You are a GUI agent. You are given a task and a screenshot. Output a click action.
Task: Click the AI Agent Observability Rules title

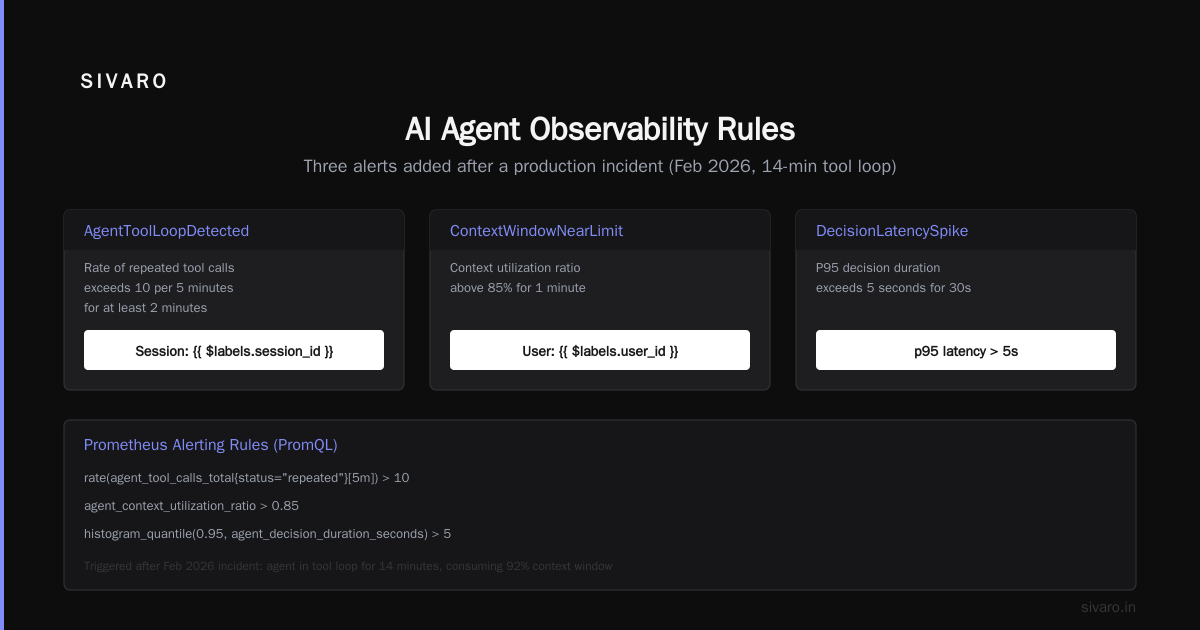[x=600, y=130]
